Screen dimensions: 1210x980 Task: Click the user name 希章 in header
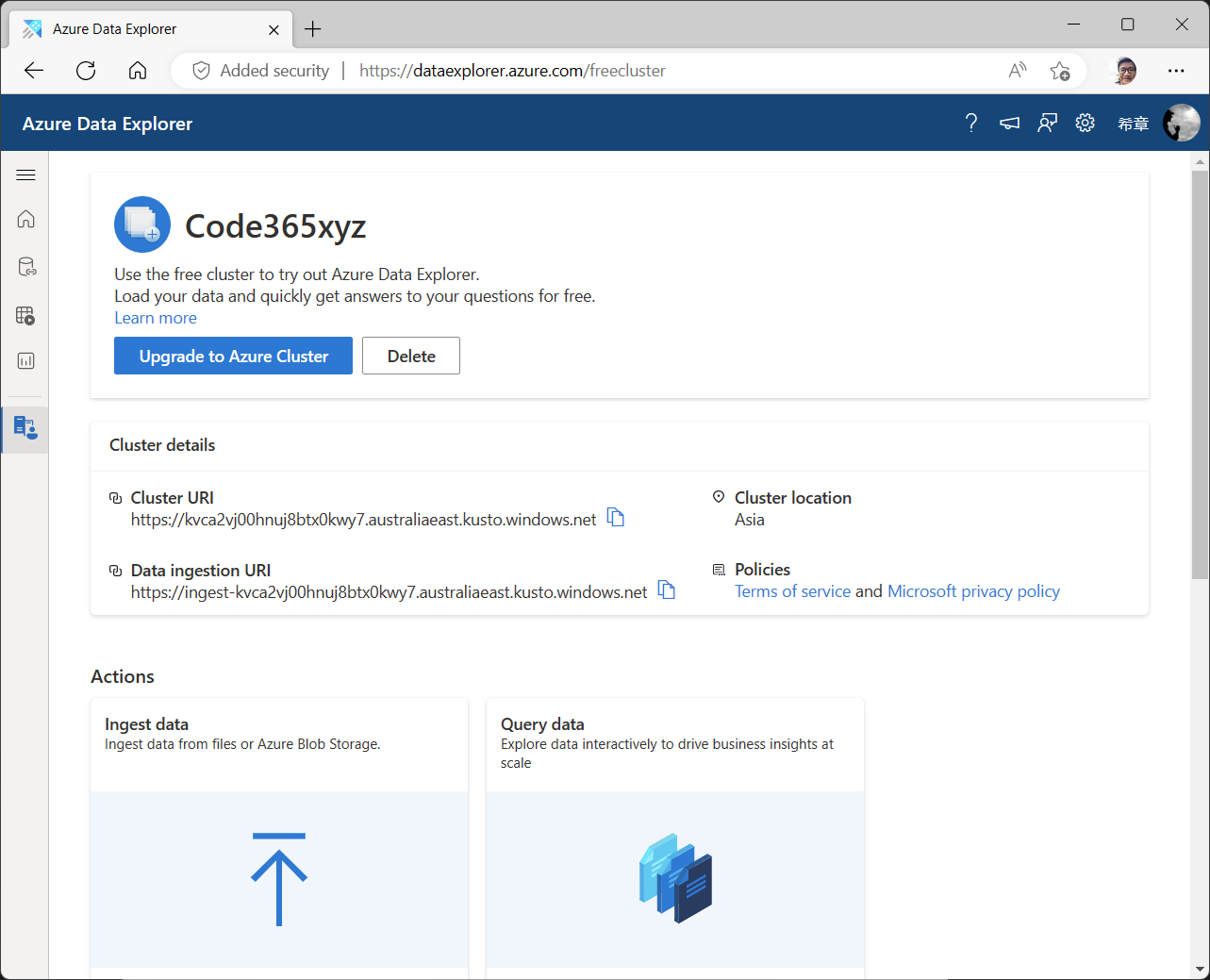1133,124
